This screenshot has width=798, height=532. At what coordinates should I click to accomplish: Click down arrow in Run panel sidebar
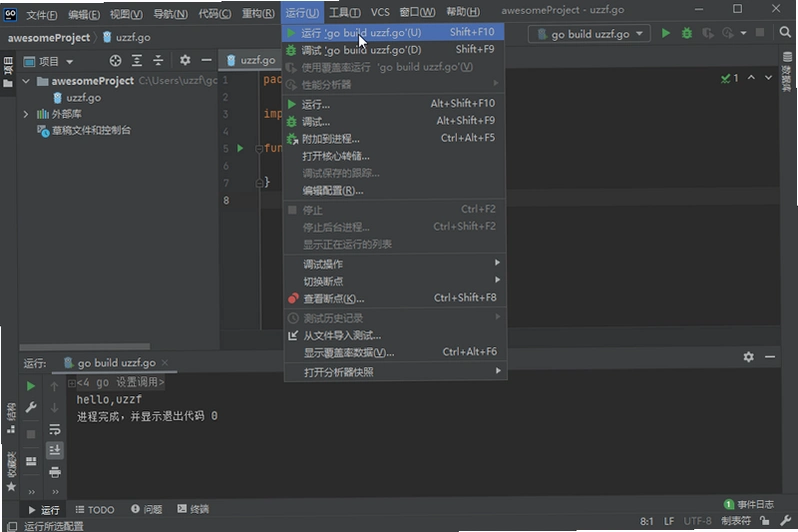54,408
